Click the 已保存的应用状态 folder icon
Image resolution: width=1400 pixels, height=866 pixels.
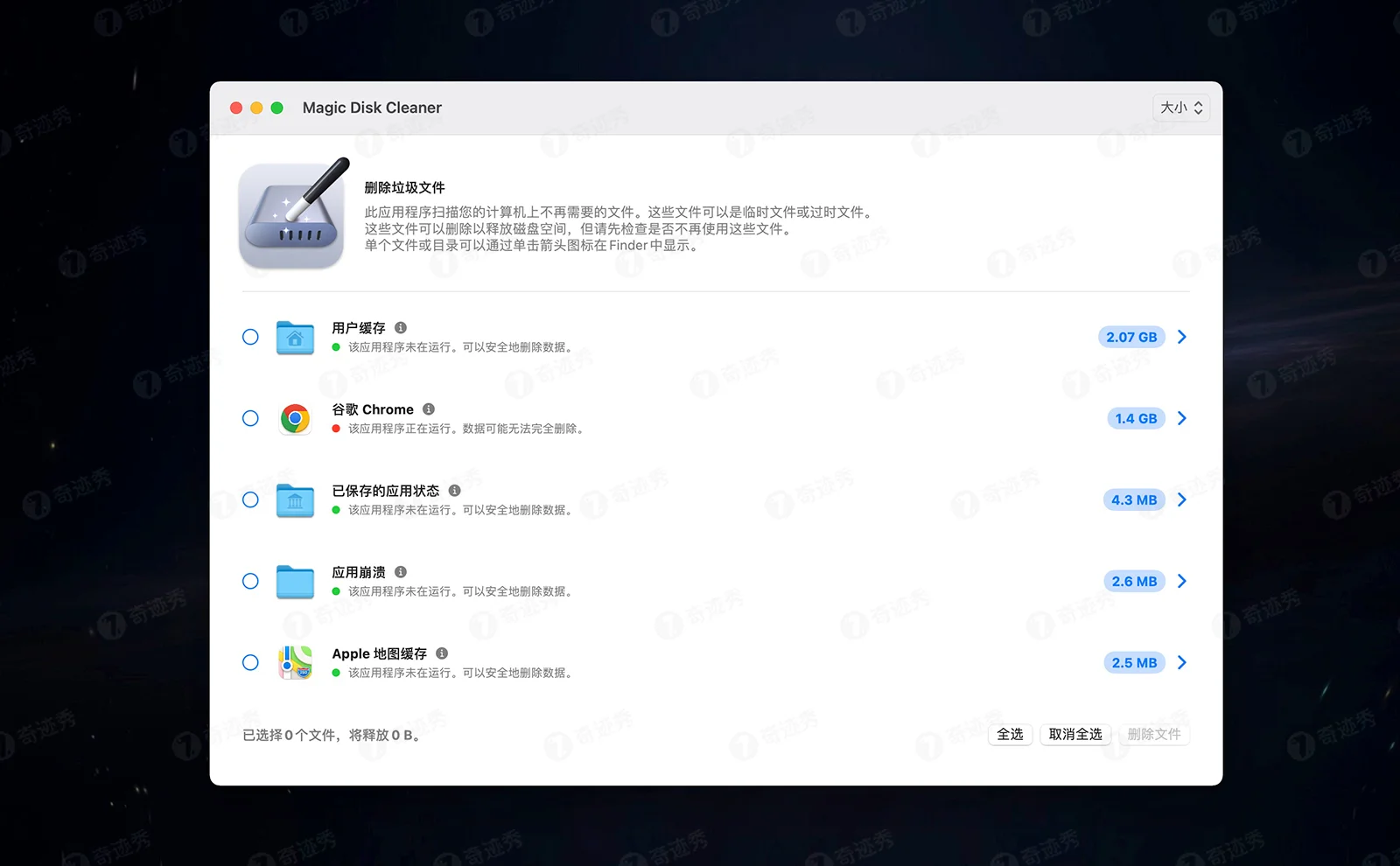click(295, 499)
